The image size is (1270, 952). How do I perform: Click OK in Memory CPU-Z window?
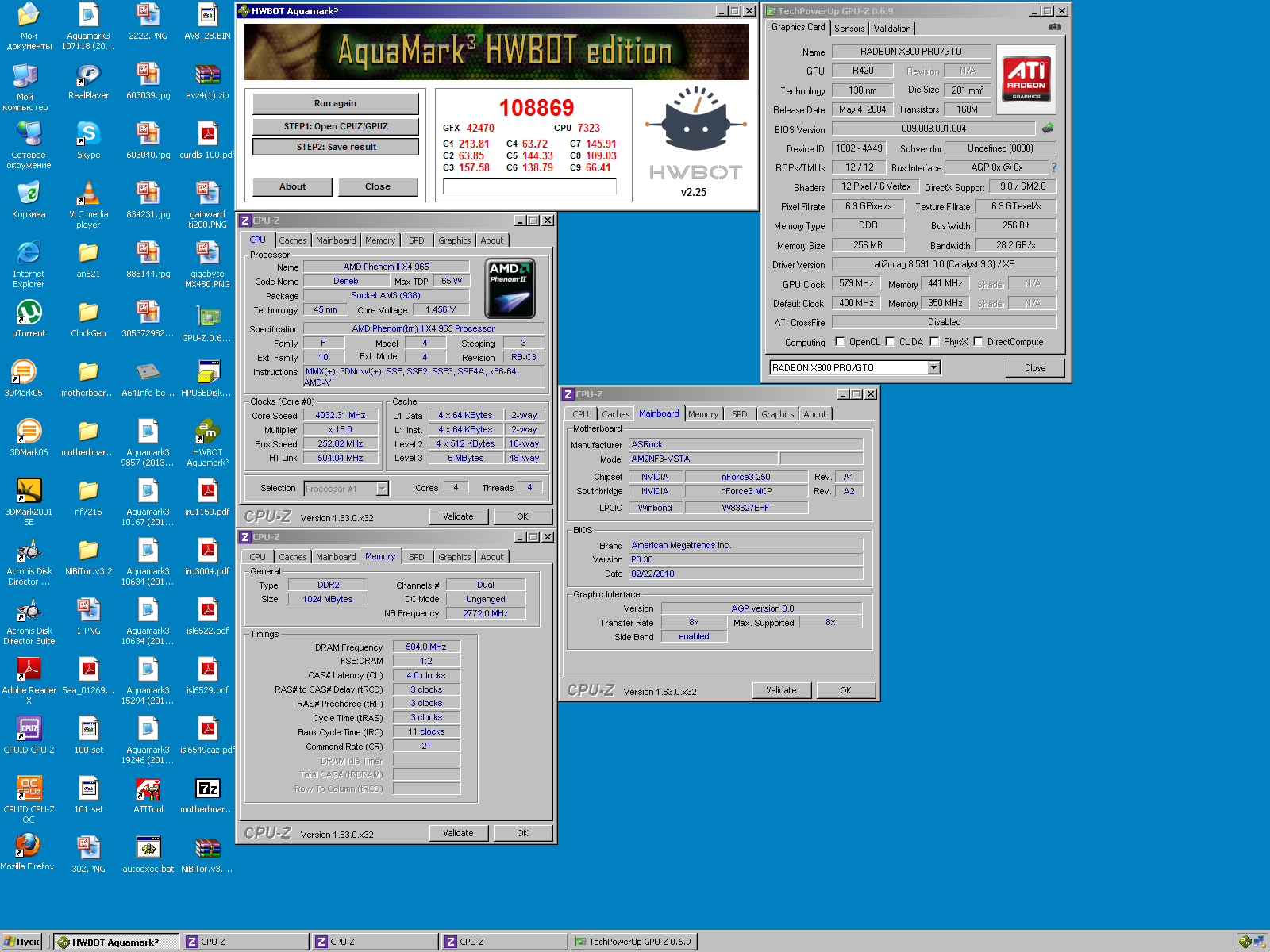pos(522,833)
